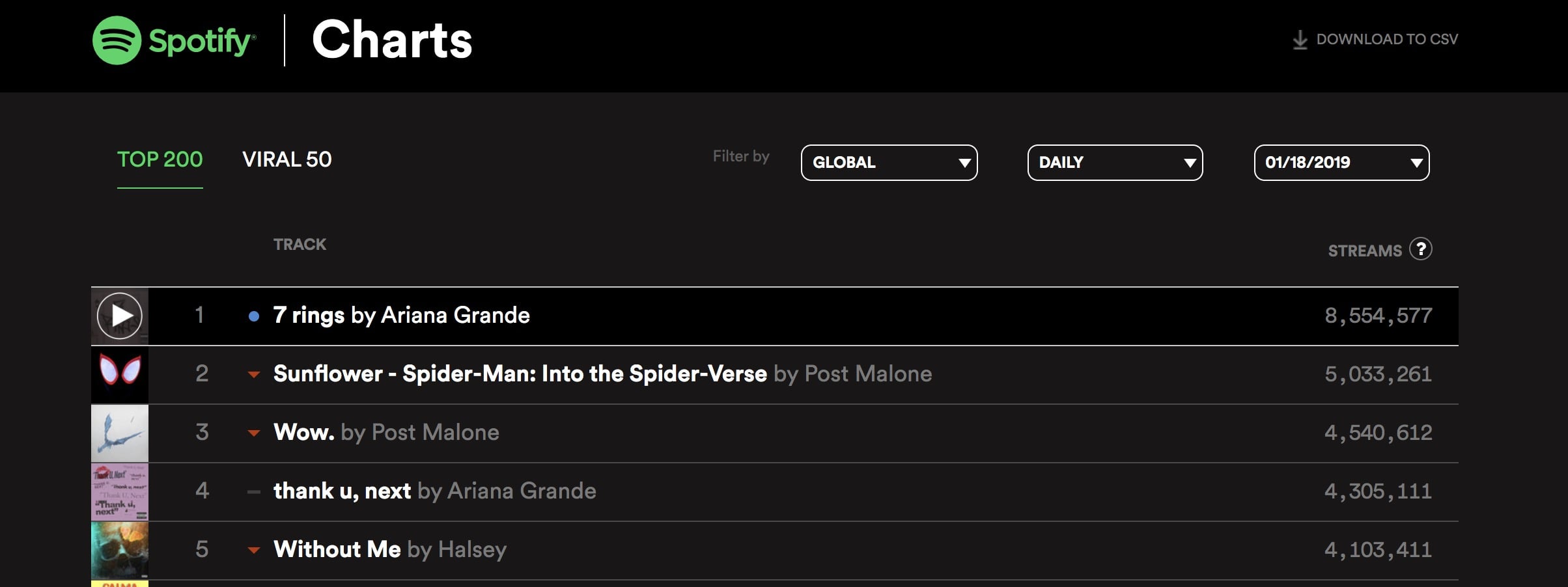Viewport: 1568px width, 587px height.
Task: Click the Wow. album artwork
Action: tap(120, 433)
